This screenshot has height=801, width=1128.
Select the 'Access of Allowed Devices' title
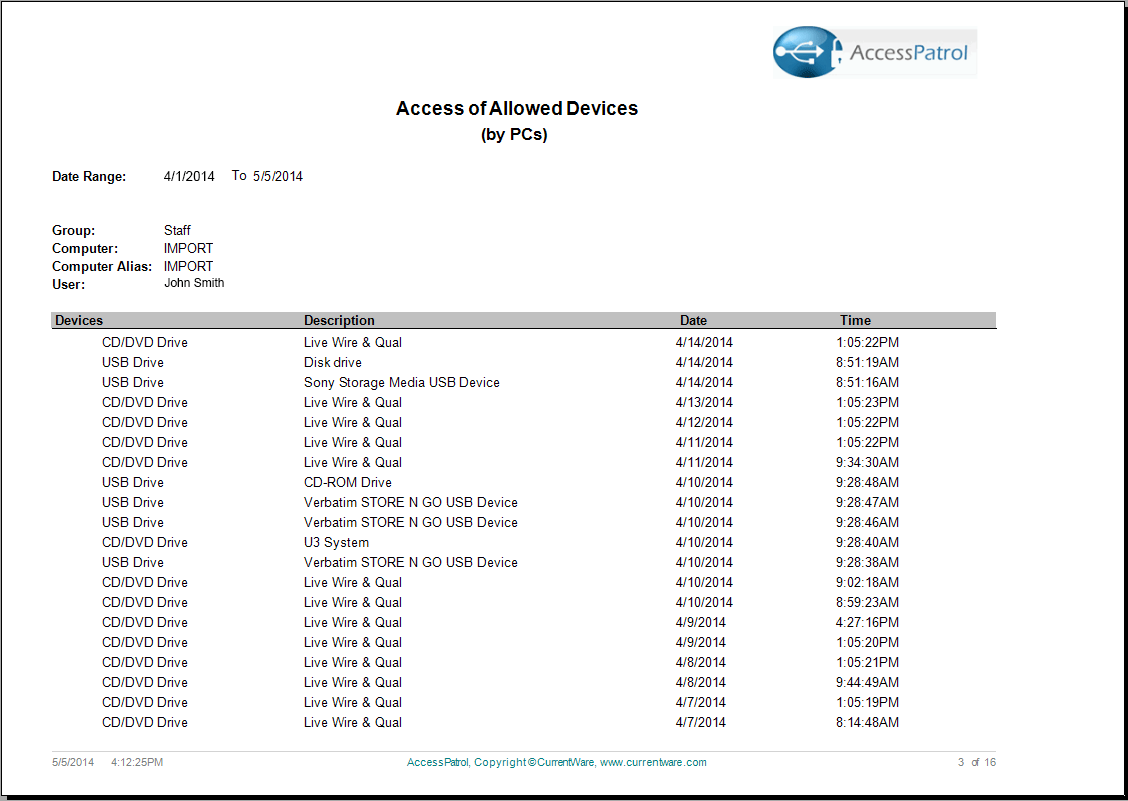(x=517, y=108)
